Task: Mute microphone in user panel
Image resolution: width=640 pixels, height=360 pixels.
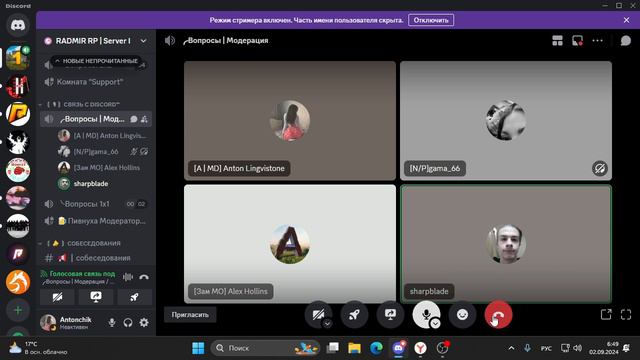Action: pos(112,322)
